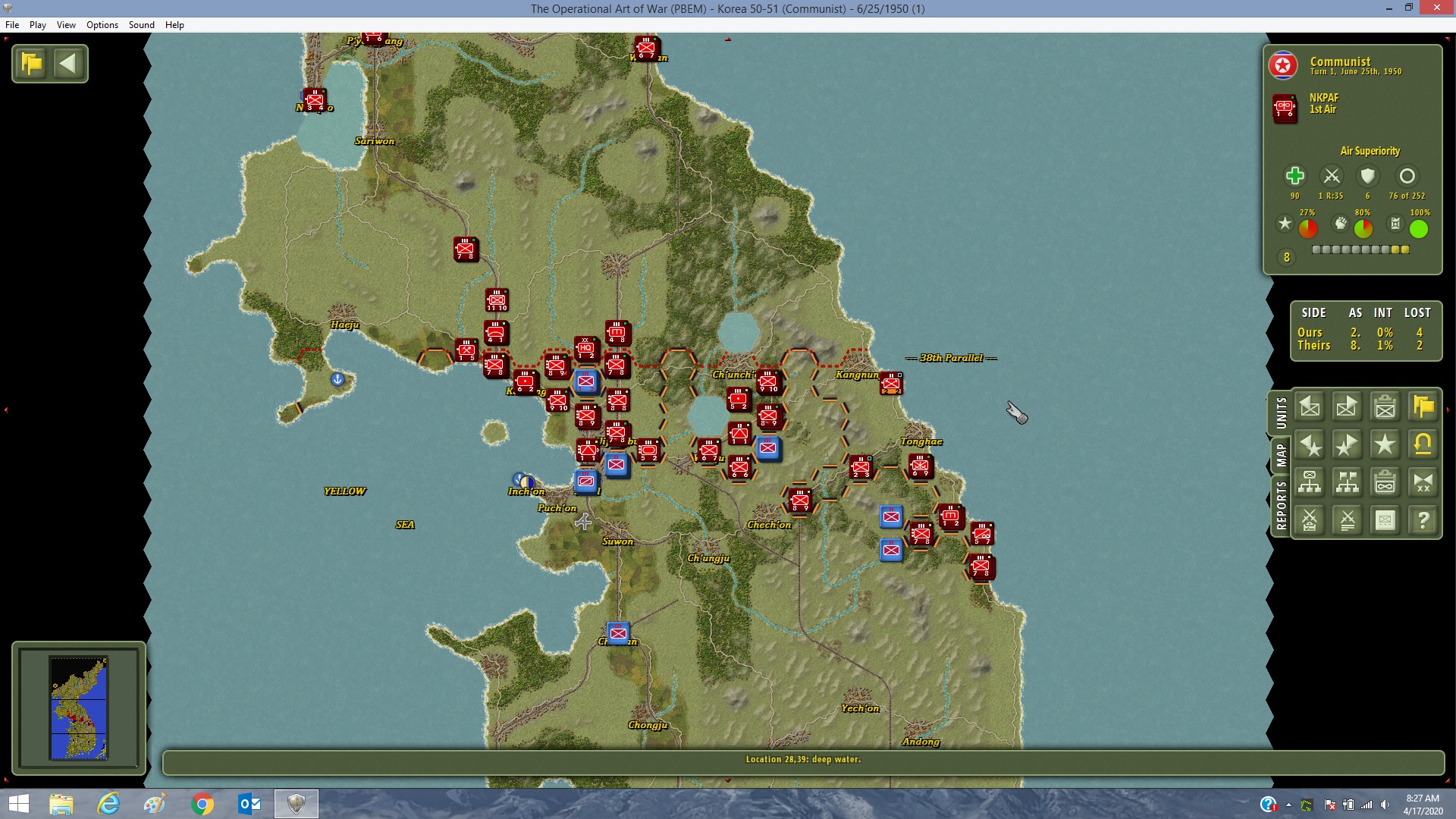Click the plain white star formation icon
The height and width of the screenshot is (819, 1456).
point(1385,444)
